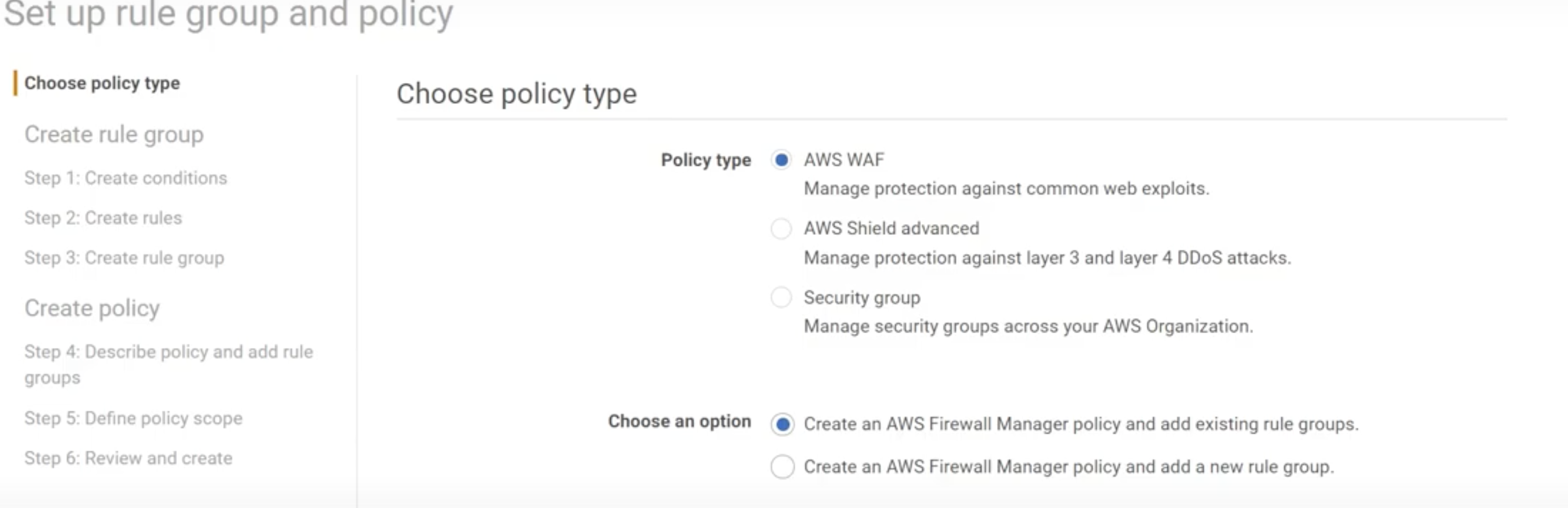The height and width of the screenshot is (508, 1568).
Task: Go to Step 2: Create rules
Action: (x=103, y=218)
